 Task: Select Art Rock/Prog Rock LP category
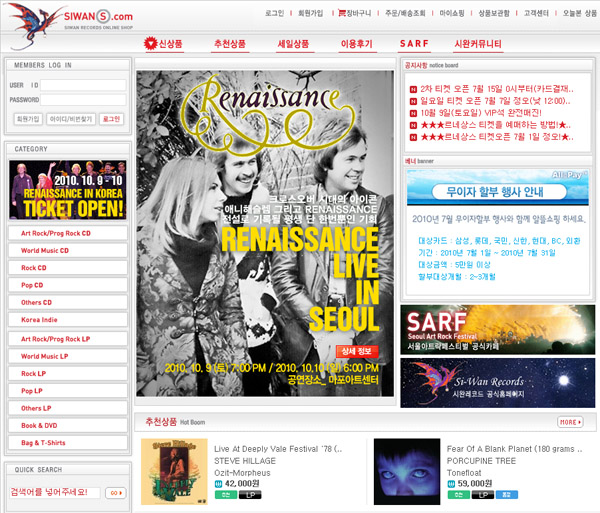pos(68,339)
